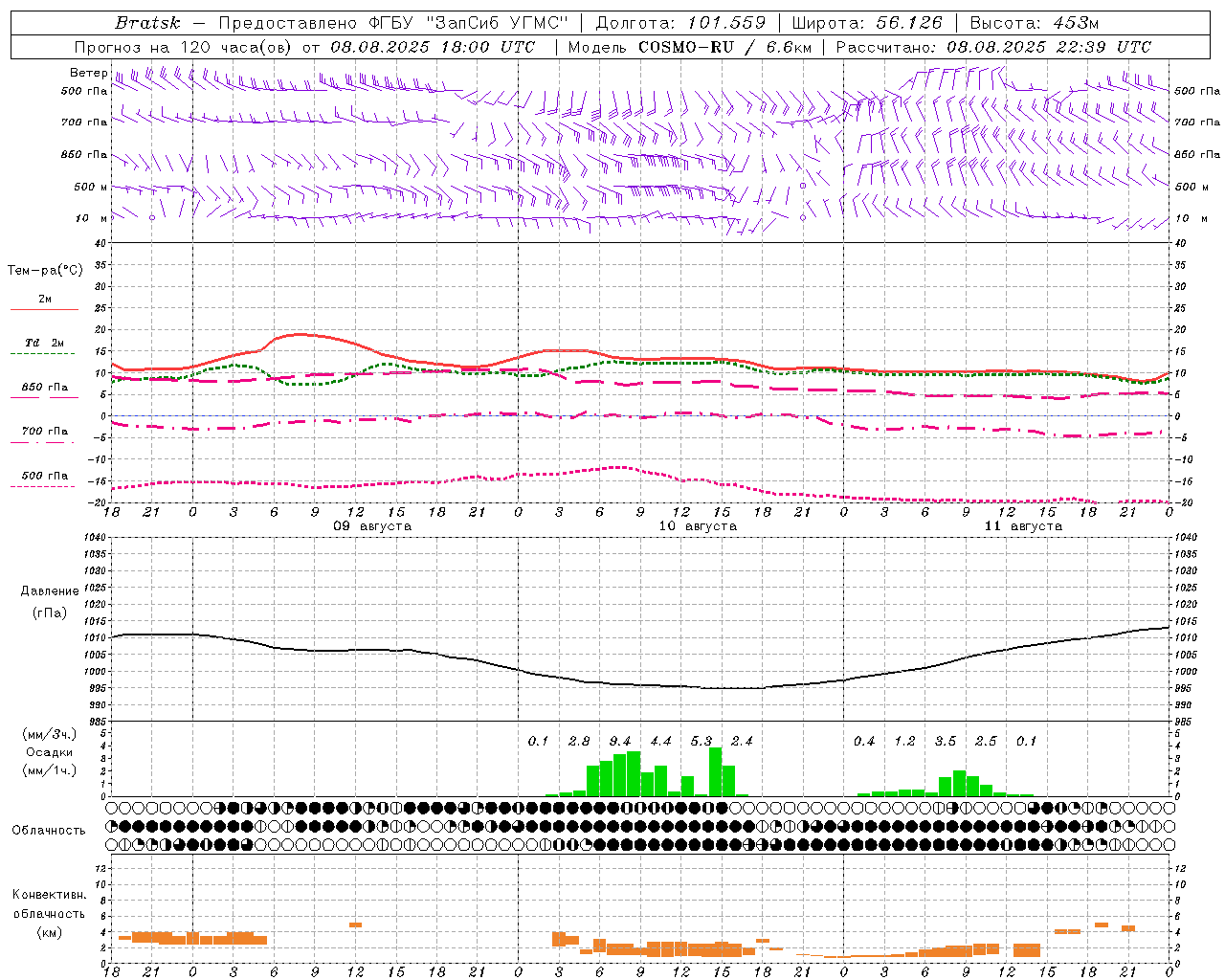
Task: Click the 5.3 precipitation total
Action: click(702, 741)
